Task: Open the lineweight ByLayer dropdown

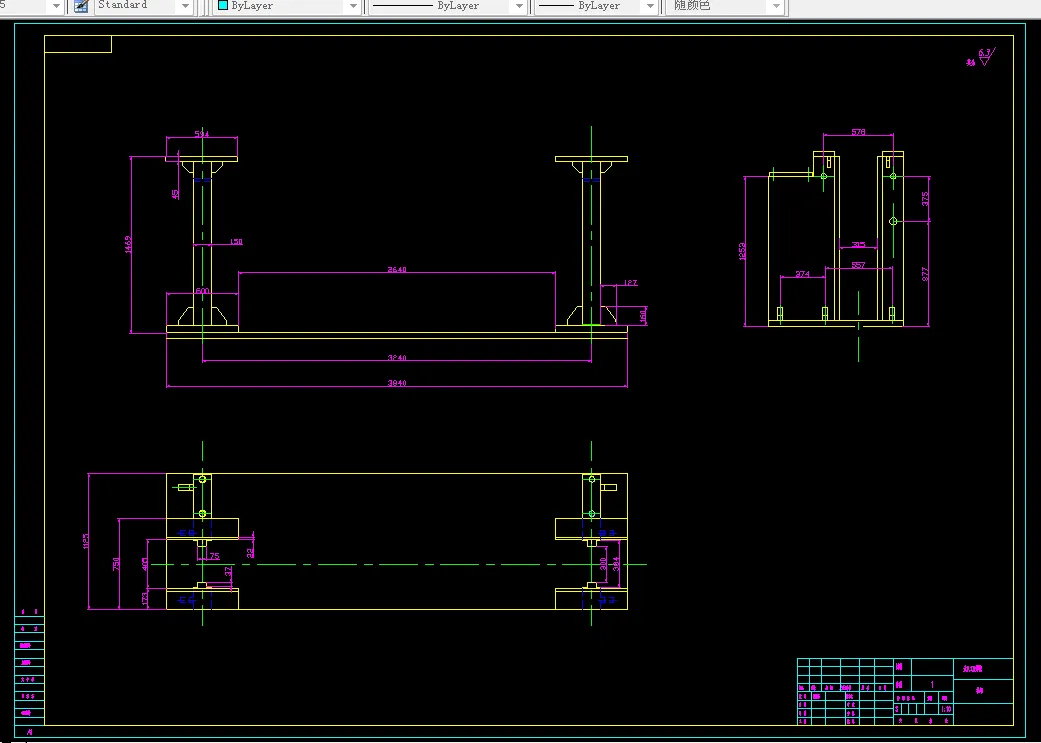Action: click(650, 6)
